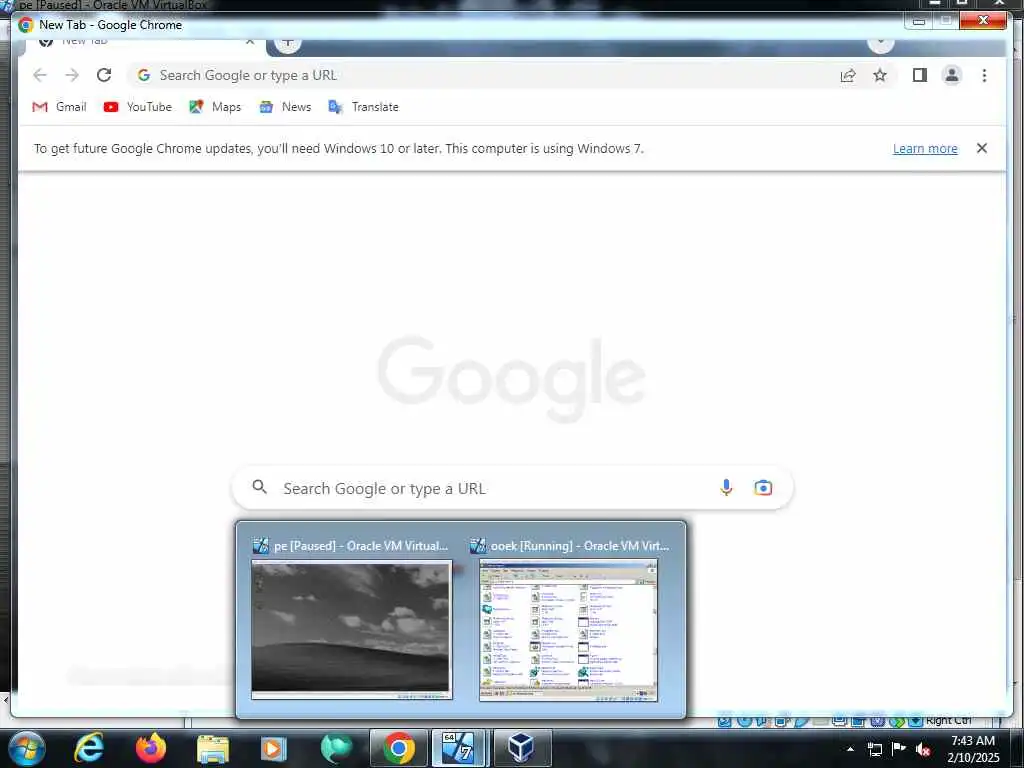Viewport: 1024px width, 768px height.
Task: Open the Gmail bookmark
Action: click(x=59, y=107)
